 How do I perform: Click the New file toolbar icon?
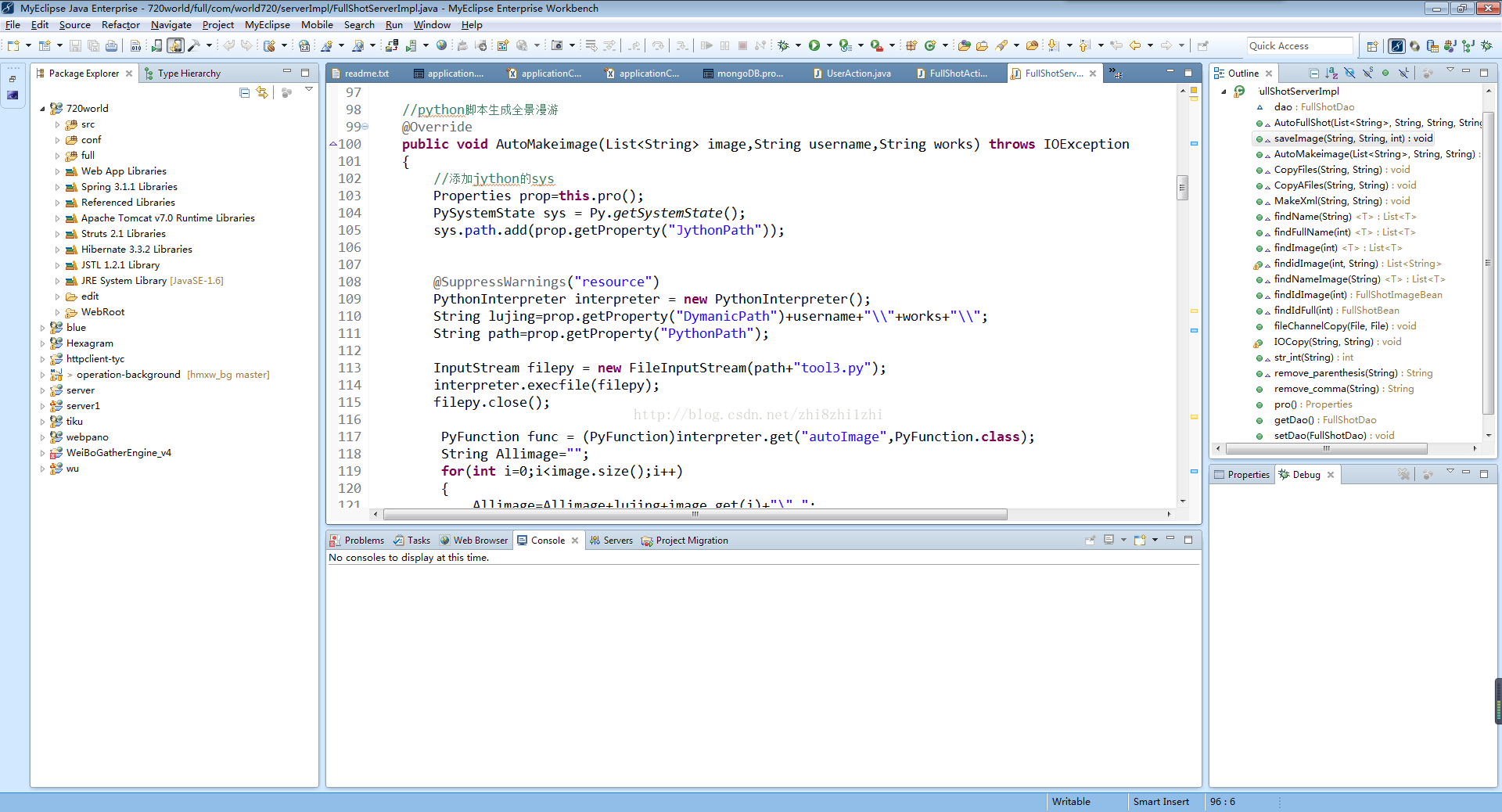point(13,45)
